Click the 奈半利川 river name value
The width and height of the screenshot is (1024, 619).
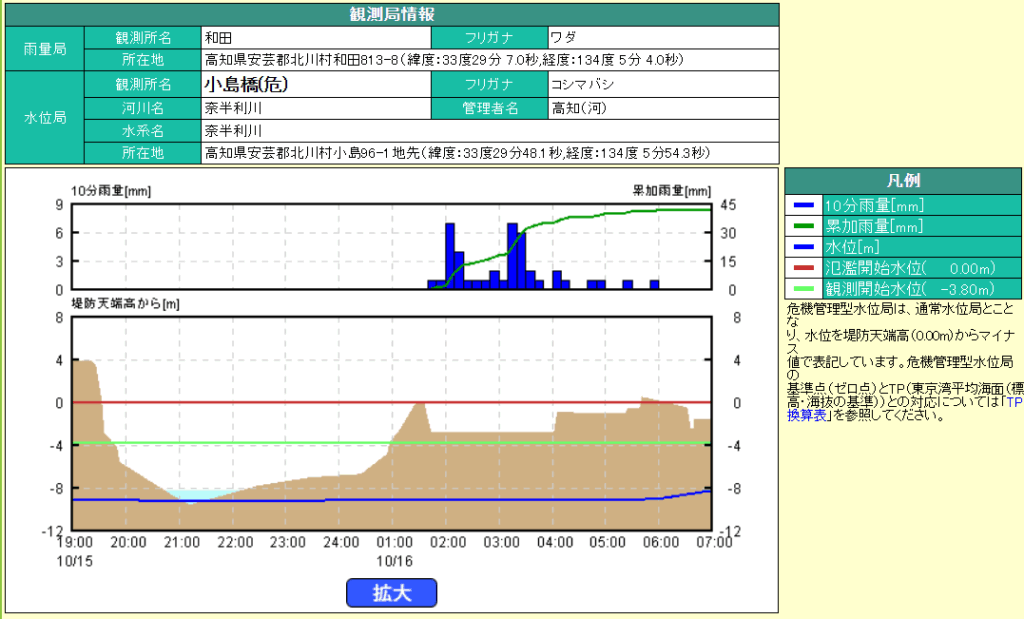click(316, 108)
